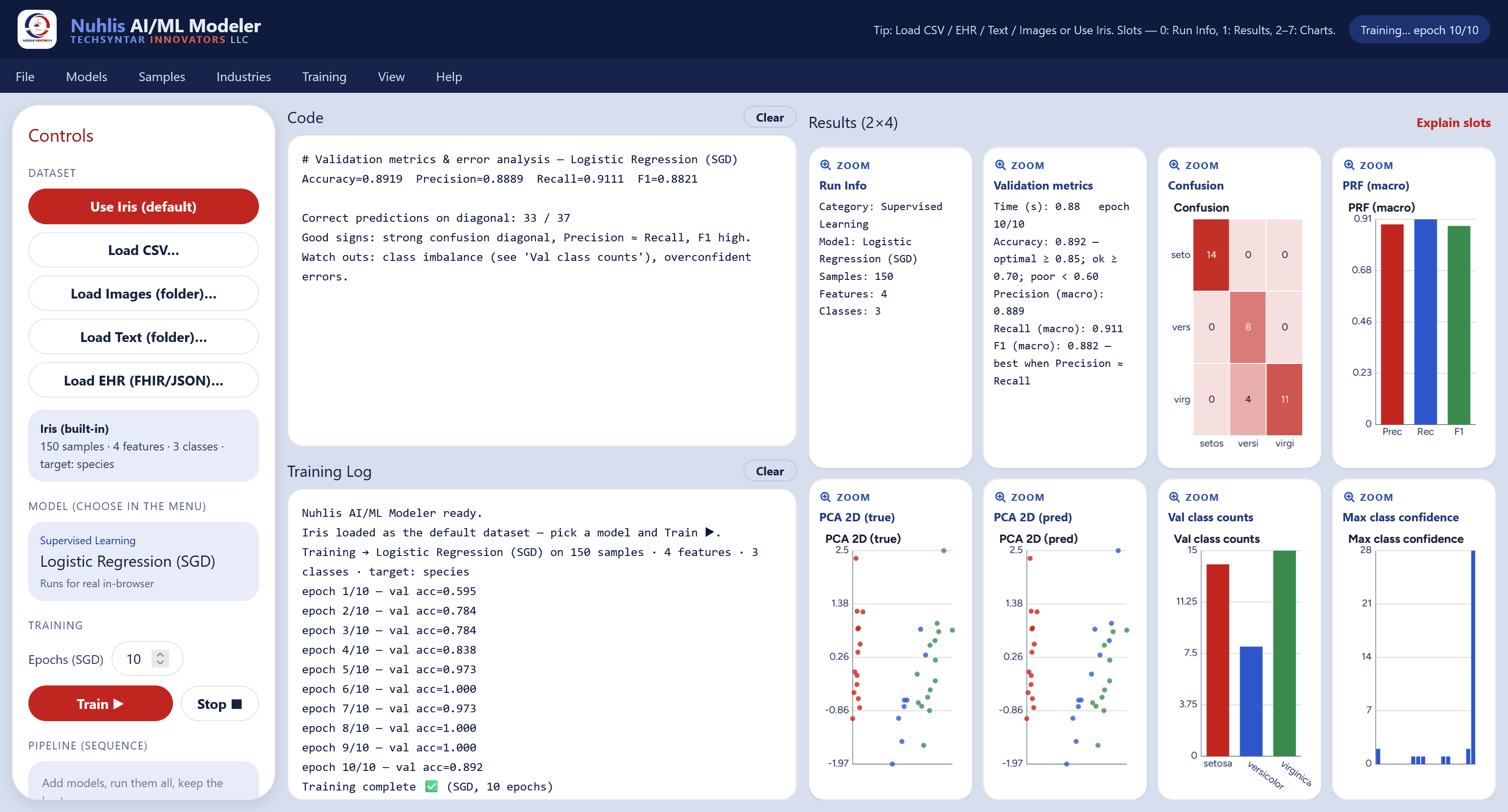This screenshot has height=812, width=1508.
Task: Zoom the Max class confidence slot
Action: click(x=1367, y=497)
